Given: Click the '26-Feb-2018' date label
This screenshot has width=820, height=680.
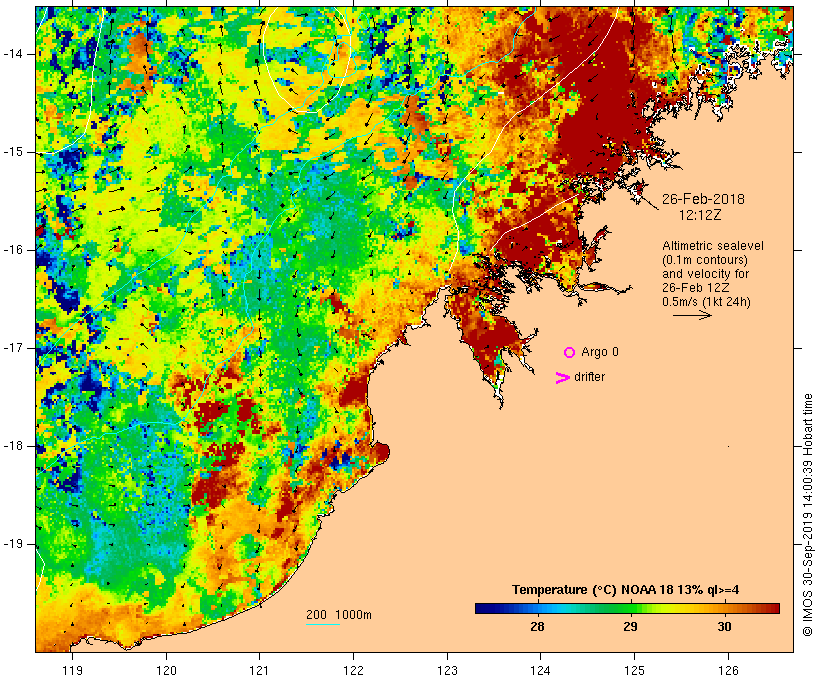Looking at the screenshot, I should [x=703, y=199].
